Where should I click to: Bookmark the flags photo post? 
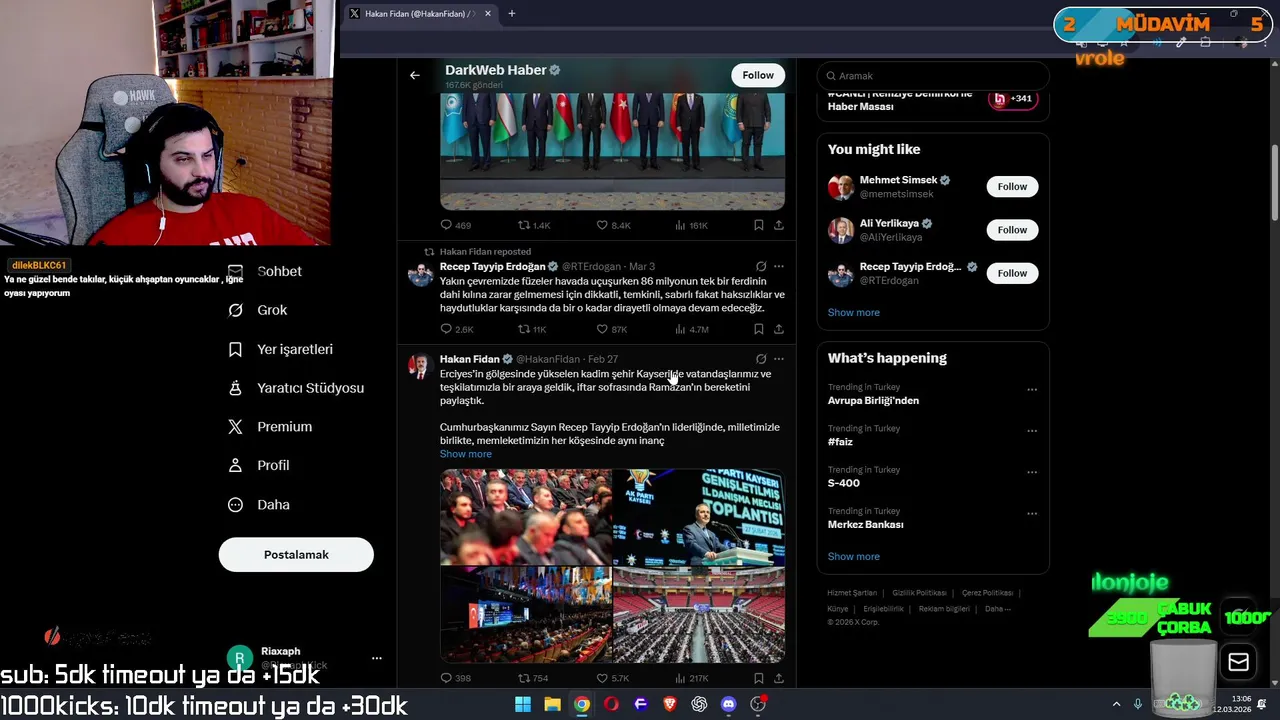[759, 225]
